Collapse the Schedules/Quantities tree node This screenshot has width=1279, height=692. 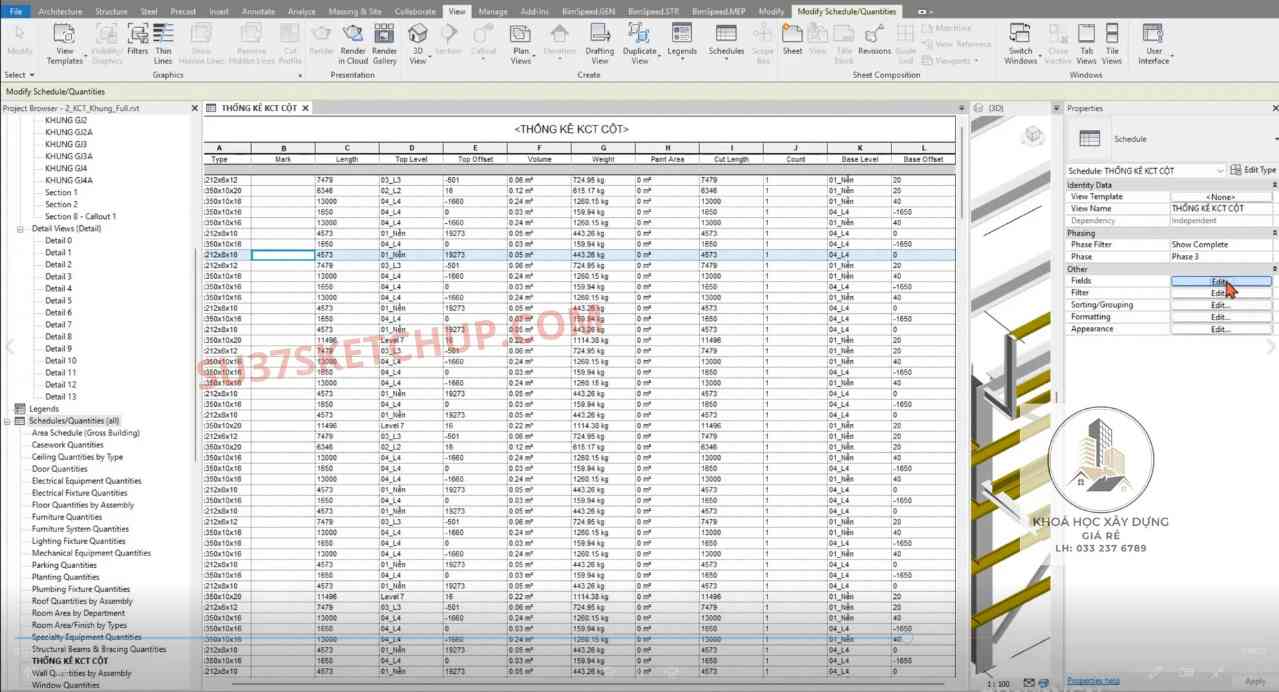pos(8,421)
